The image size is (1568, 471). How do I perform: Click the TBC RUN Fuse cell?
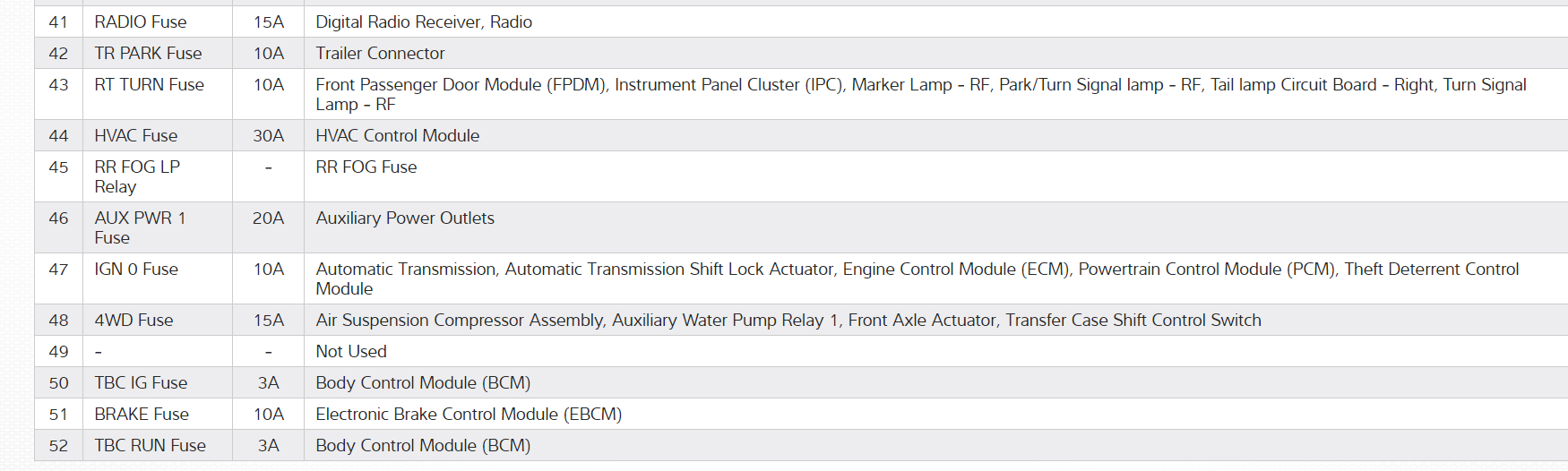(150, 446)
